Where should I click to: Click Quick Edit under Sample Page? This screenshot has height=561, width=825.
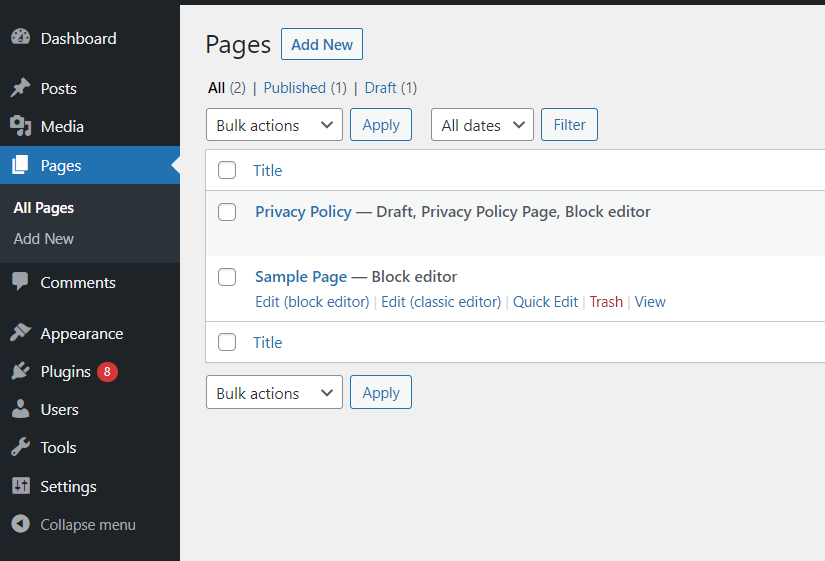click(545, 302)
